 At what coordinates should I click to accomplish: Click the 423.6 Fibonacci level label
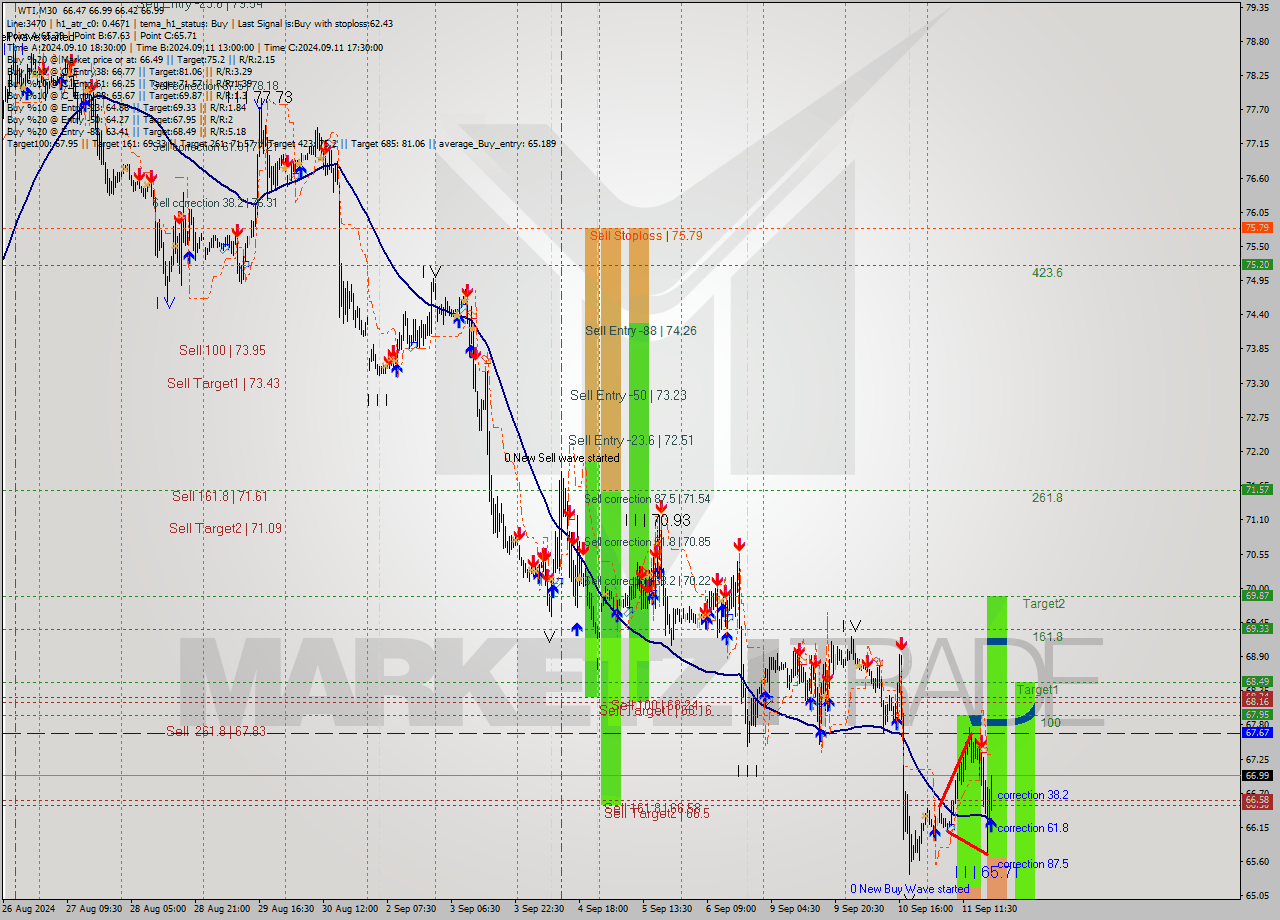(1047, 272)
